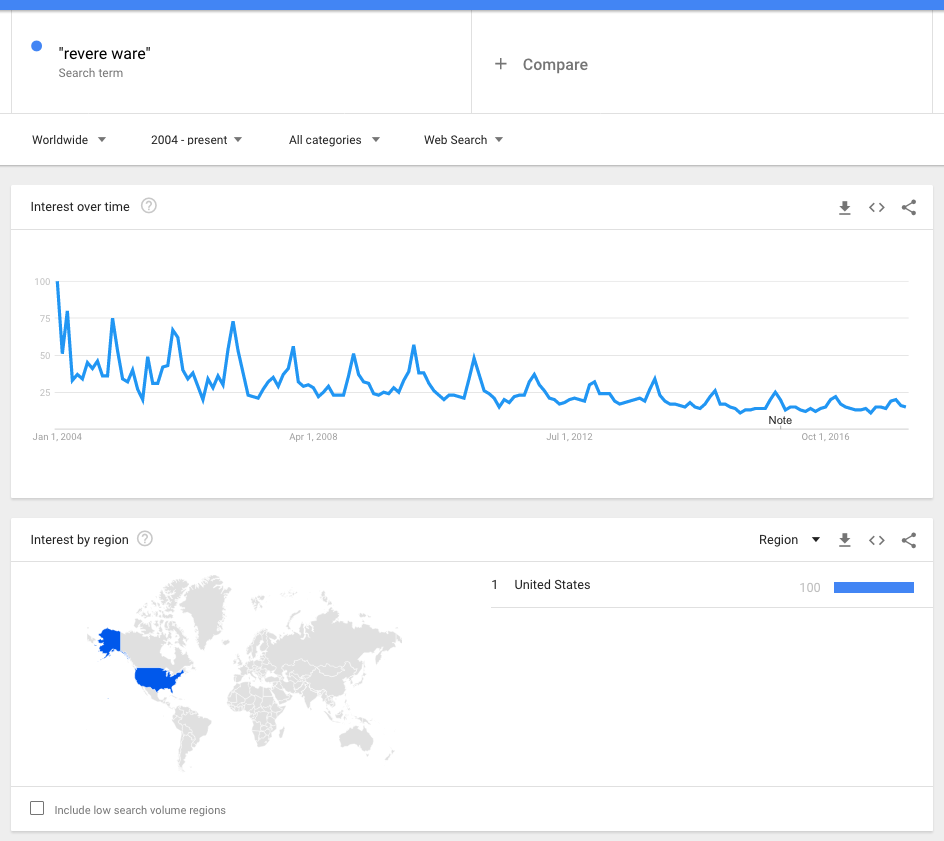Image resolution: width=944 pixels, height=841 pixels.
Task: Click the Note marker on the chart
Action: point(780,420)
